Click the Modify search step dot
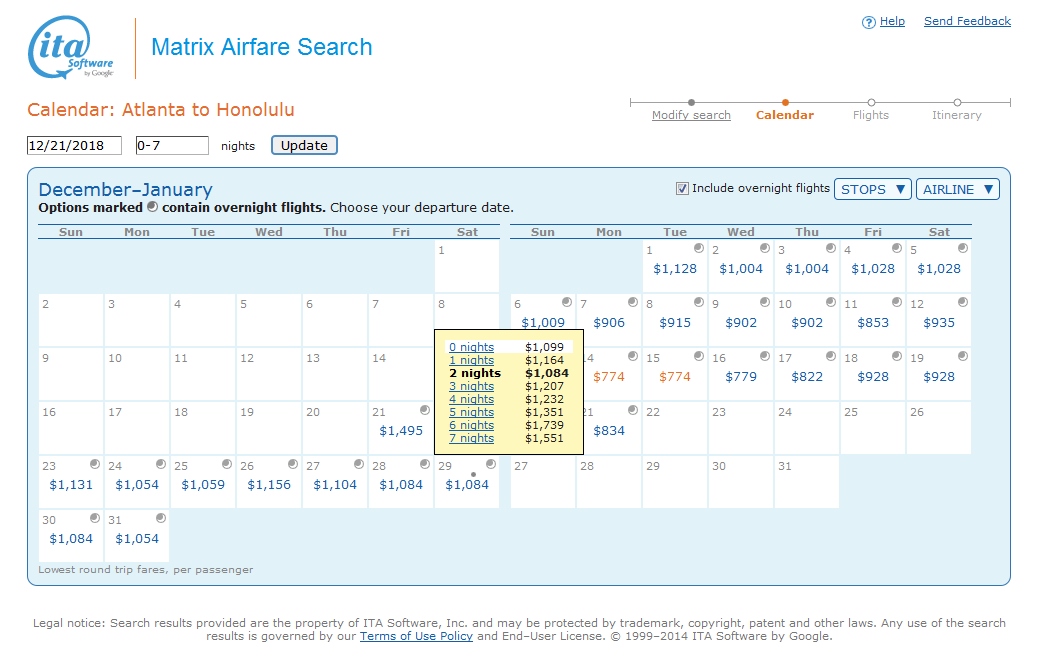The width and height of the screenshot is (1037, 665). (691, 101)
